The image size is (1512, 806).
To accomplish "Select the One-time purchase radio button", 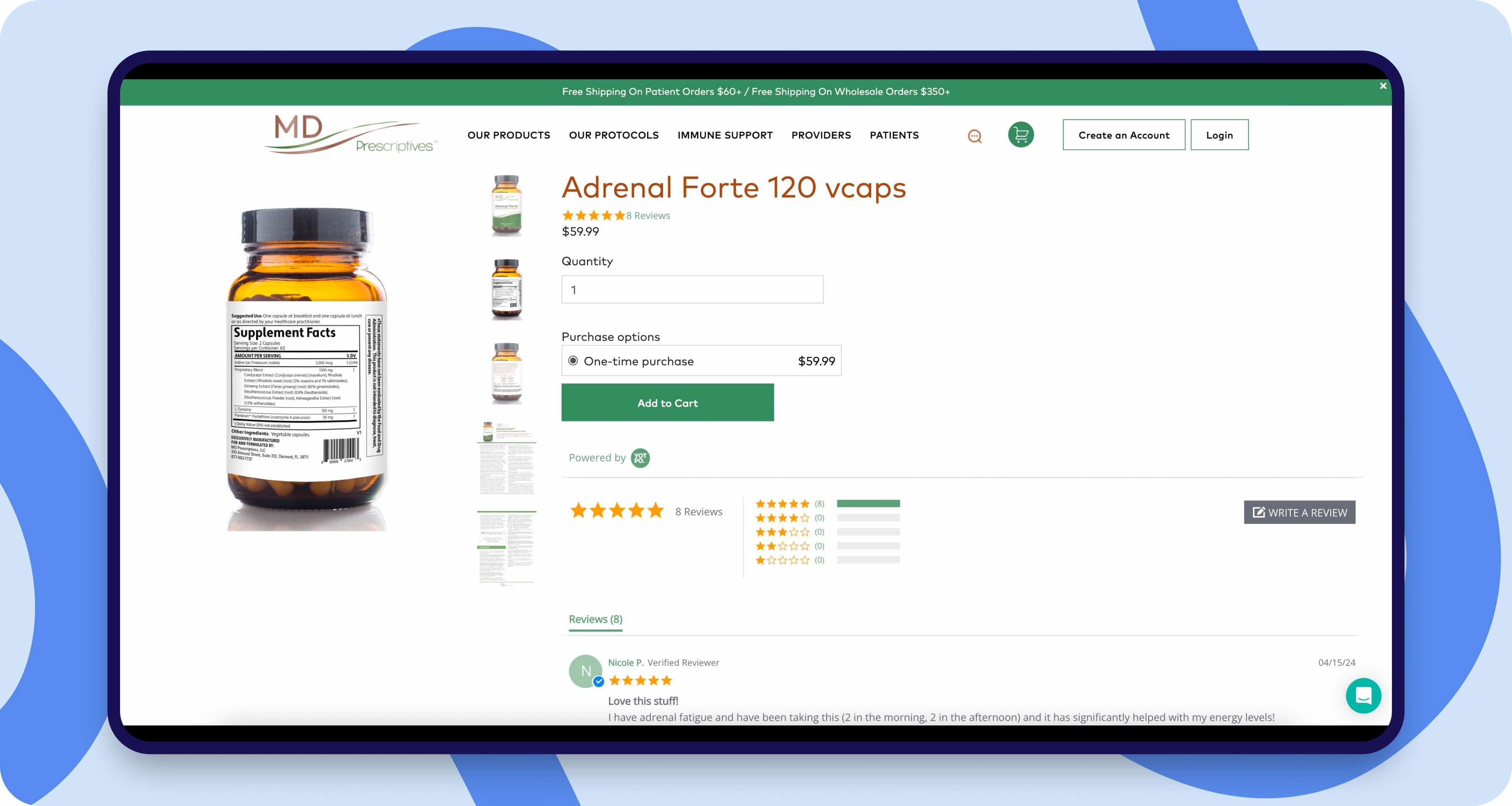I will (x=573, y=361).
